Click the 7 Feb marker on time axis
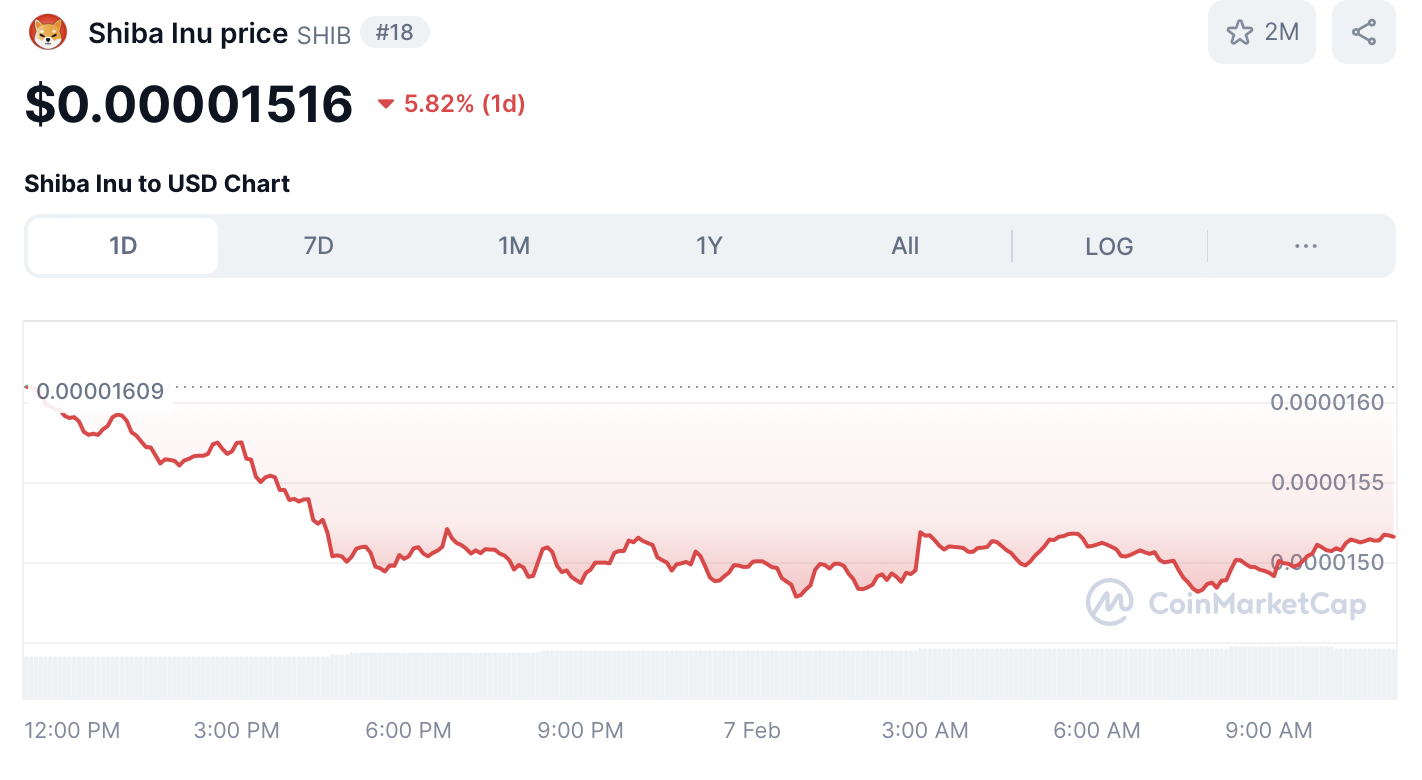 click(x=752, y=731)
